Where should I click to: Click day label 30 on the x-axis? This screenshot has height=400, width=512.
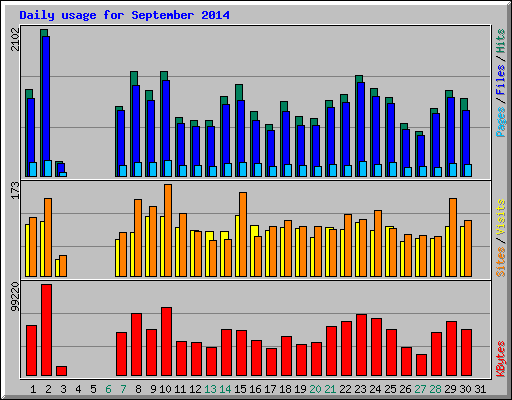coord(465,389)
